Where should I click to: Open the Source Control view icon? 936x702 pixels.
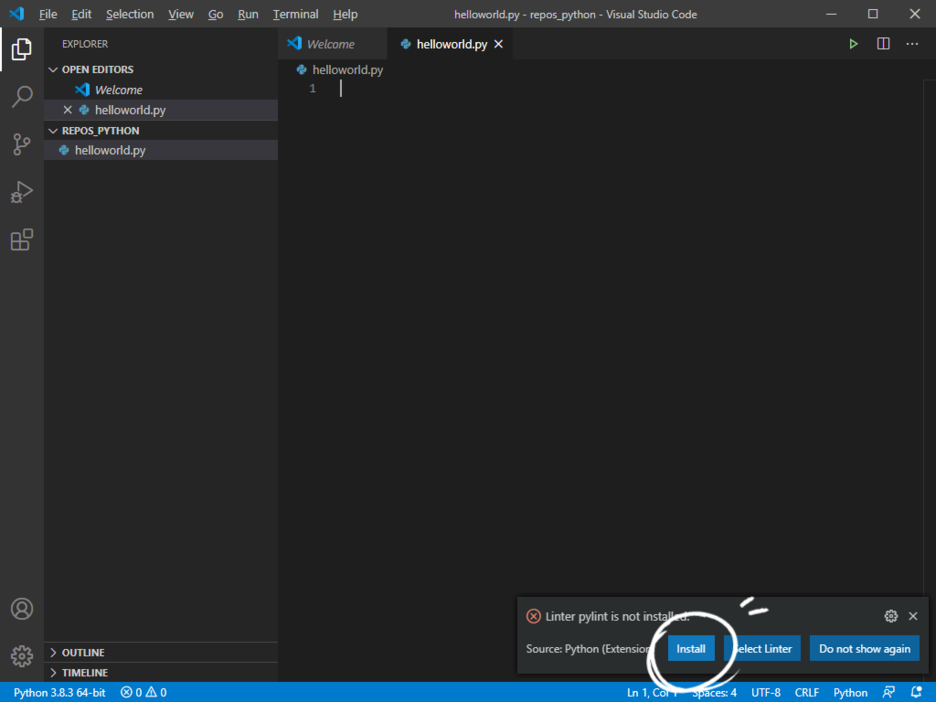tap(21, 144)
